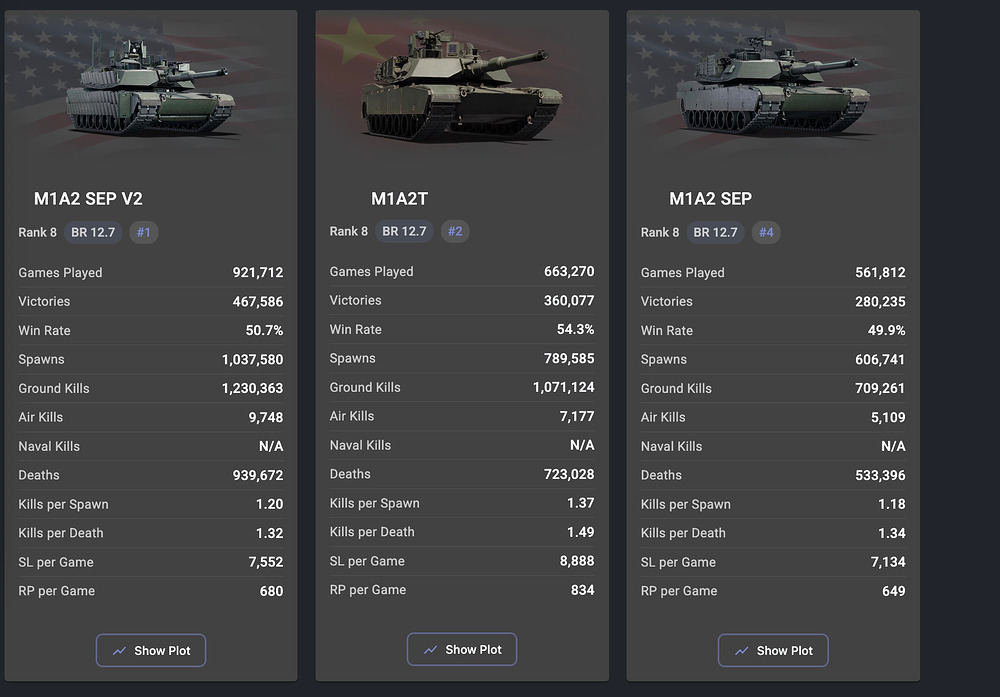Open the M1A2 SEP V2 title
Screen dimensions: 1000x697
click(x=88, y=199)
